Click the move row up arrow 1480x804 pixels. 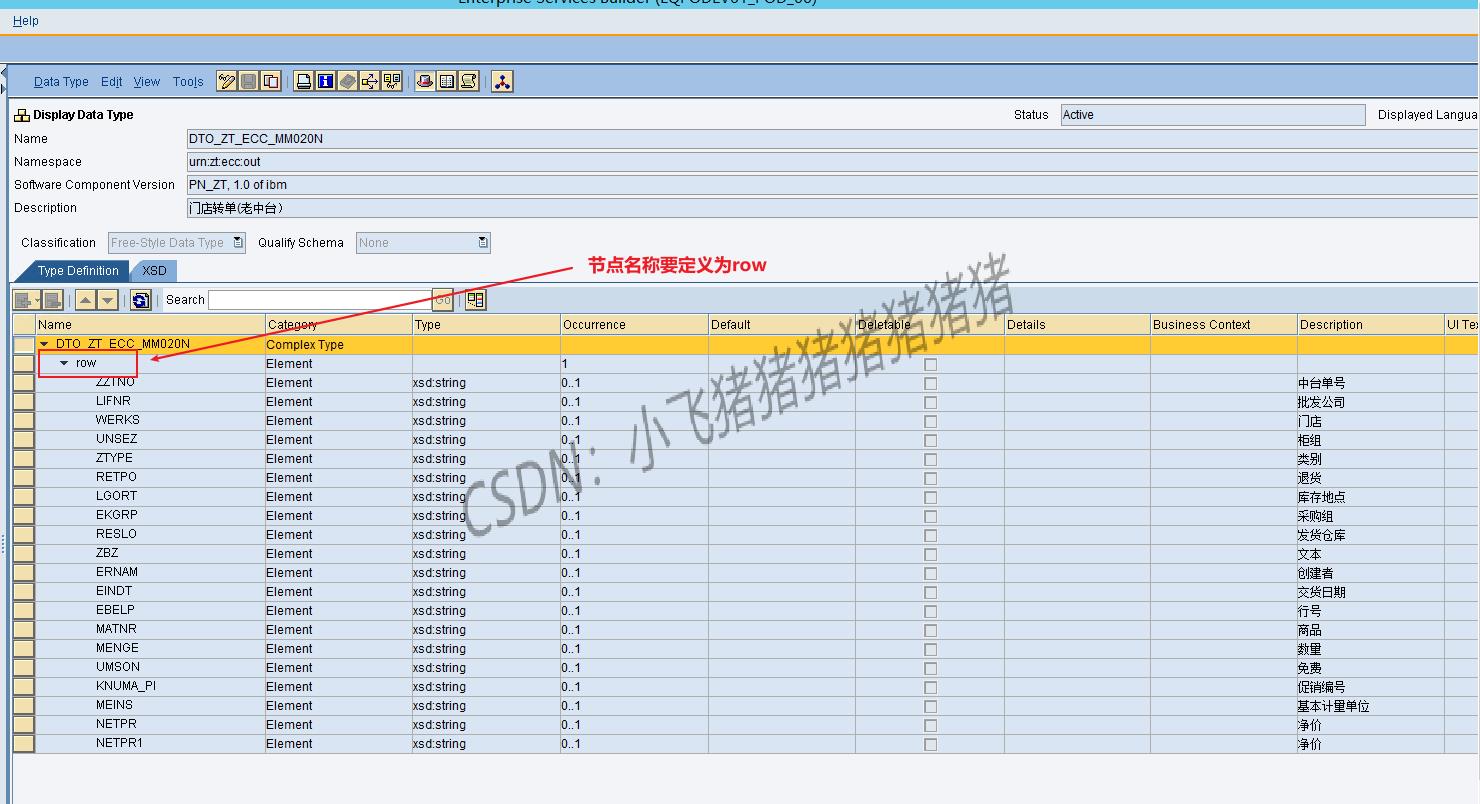86,300
